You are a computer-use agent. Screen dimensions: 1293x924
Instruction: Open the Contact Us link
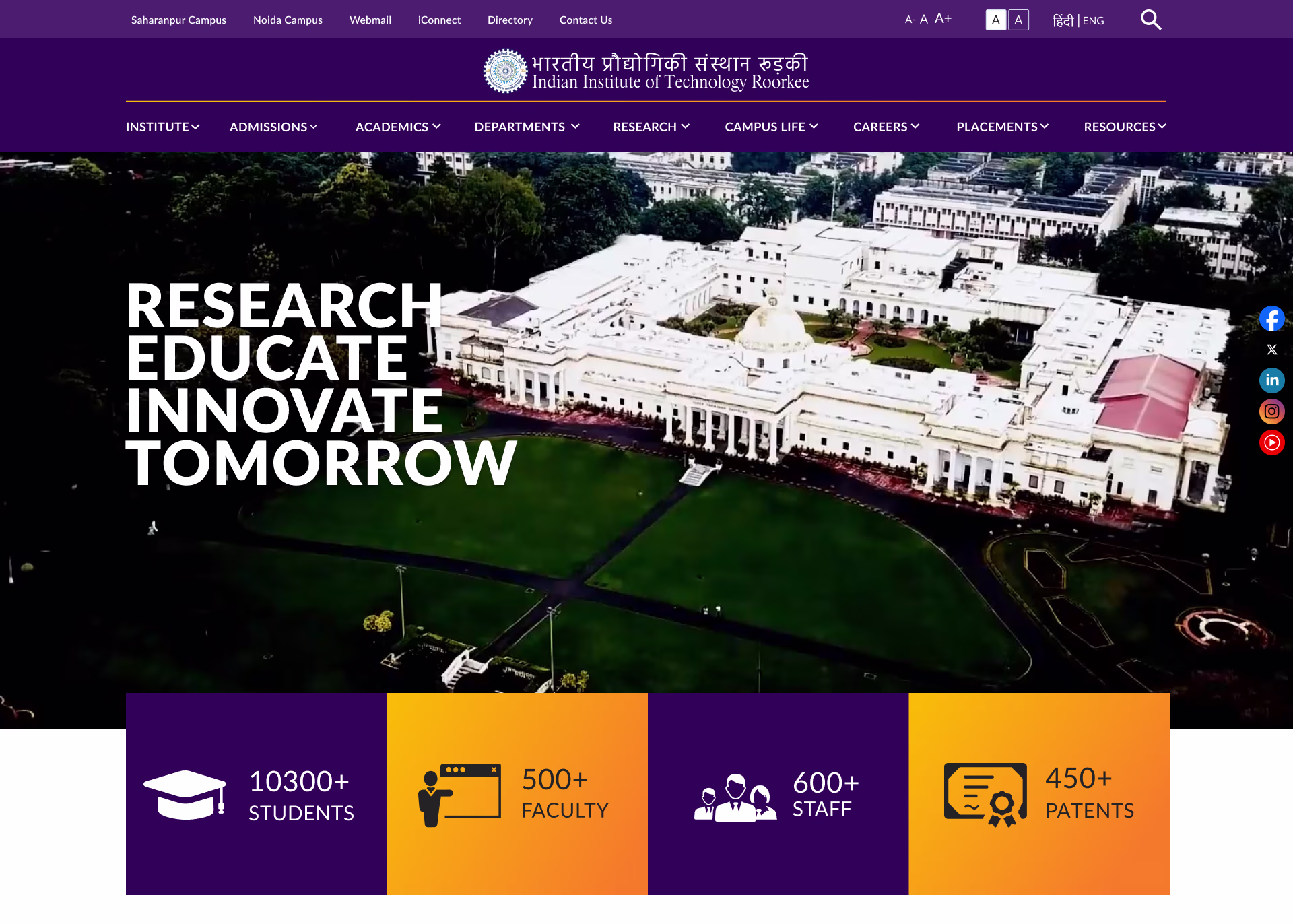click(x=586, y=20)
